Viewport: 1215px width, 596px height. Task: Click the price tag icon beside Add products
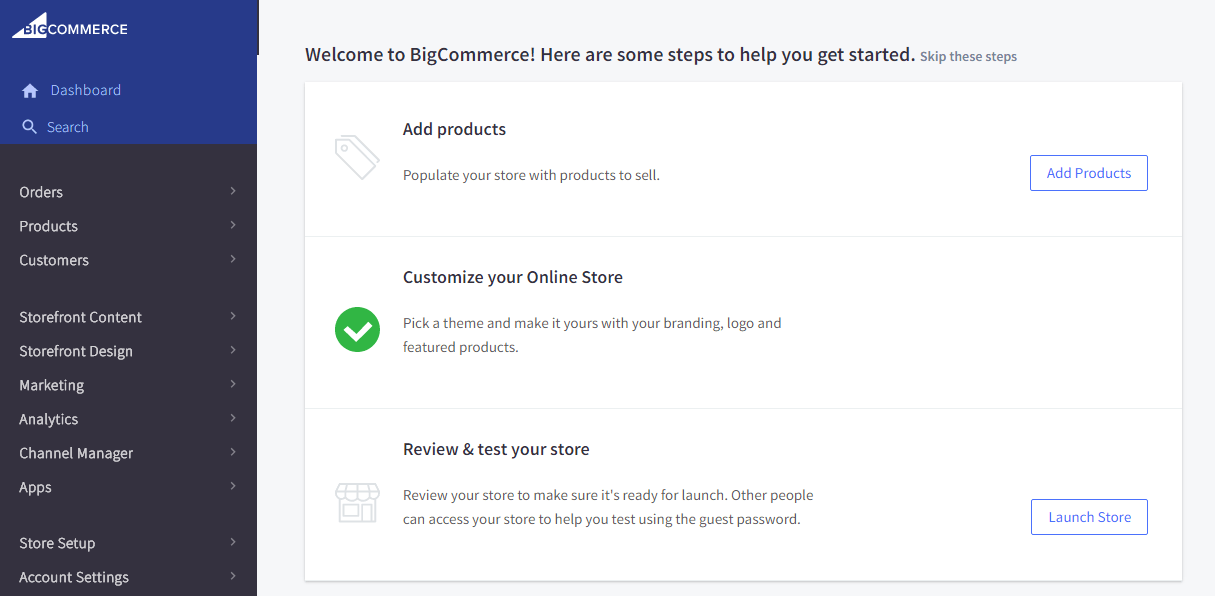coord(357,157)
